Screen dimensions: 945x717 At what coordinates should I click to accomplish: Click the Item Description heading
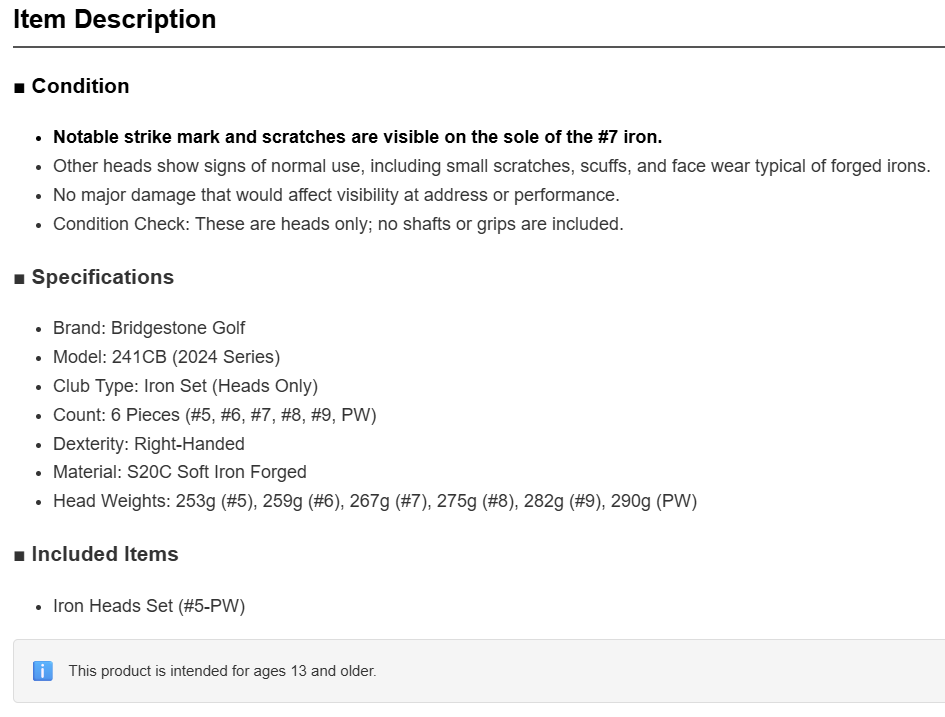pyautogui.click(x=115, y=19)
